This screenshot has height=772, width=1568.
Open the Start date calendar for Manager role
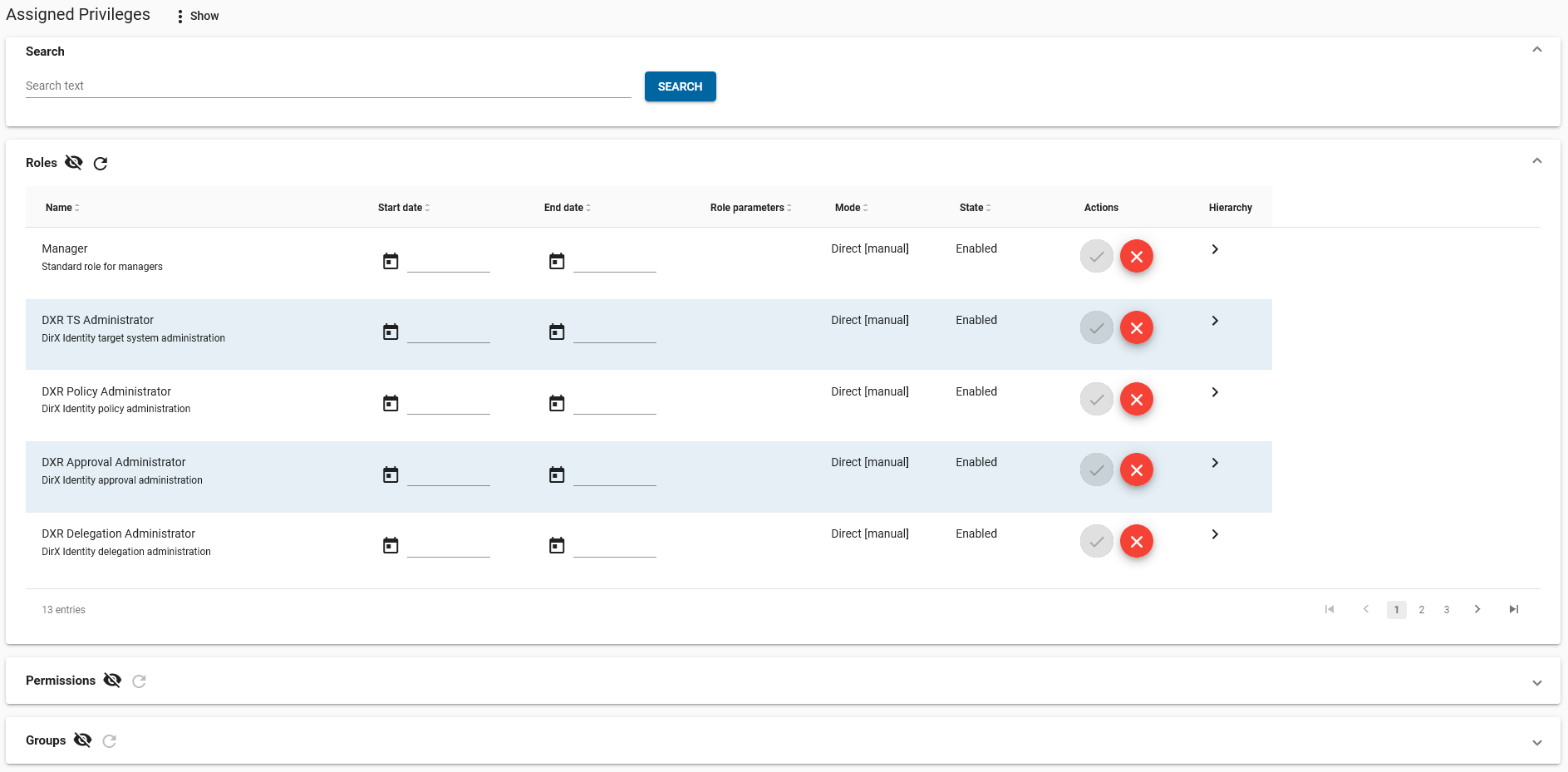[391, 261]
